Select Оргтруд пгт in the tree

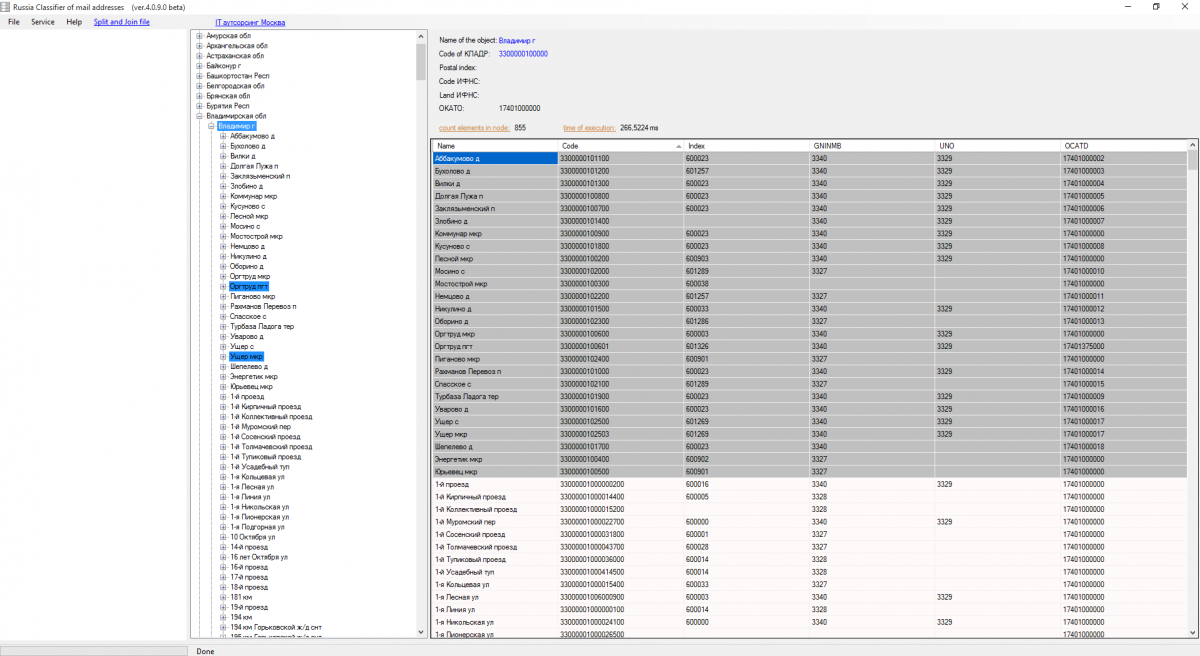(x=248, y=286)
